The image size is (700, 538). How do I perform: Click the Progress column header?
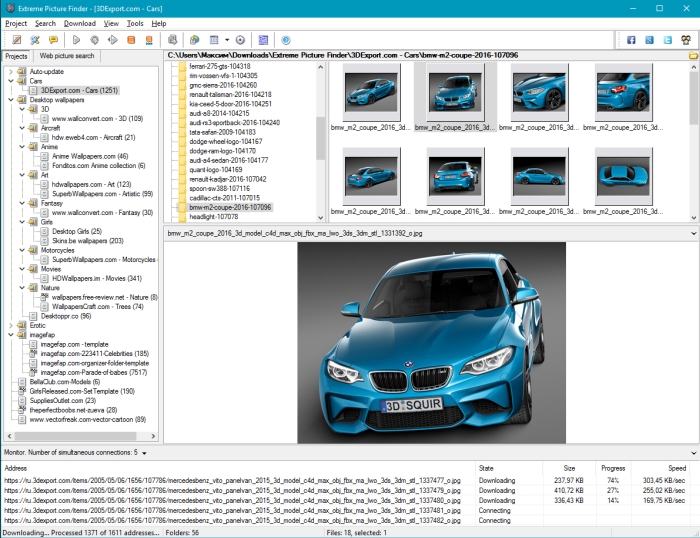(x=612, y=467)
